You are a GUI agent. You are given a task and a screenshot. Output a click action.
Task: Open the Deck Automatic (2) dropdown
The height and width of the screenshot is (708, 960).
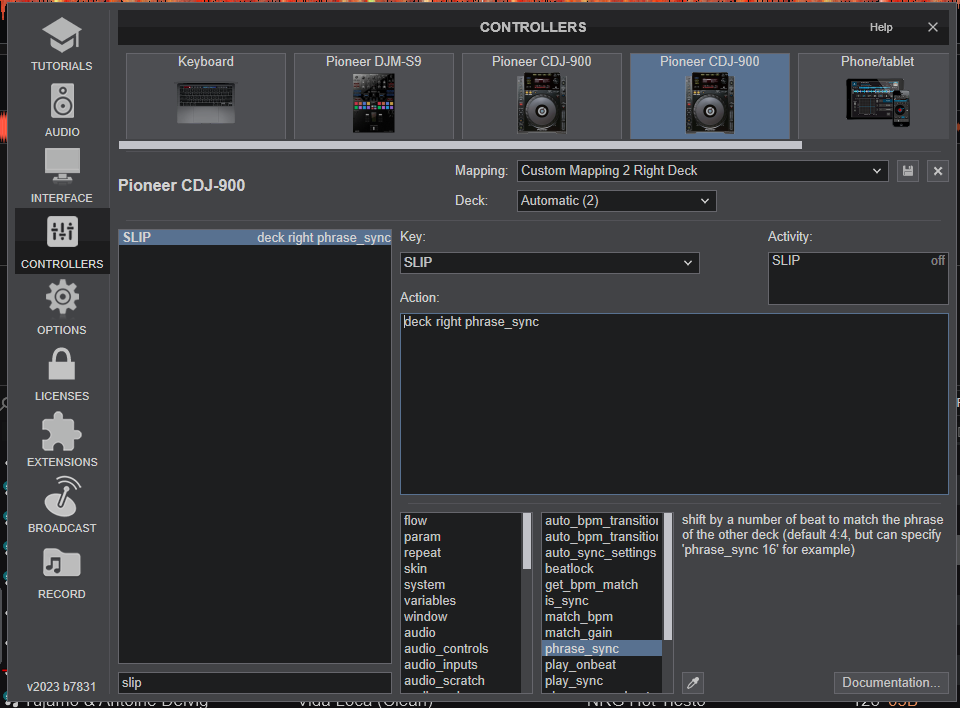617,201
